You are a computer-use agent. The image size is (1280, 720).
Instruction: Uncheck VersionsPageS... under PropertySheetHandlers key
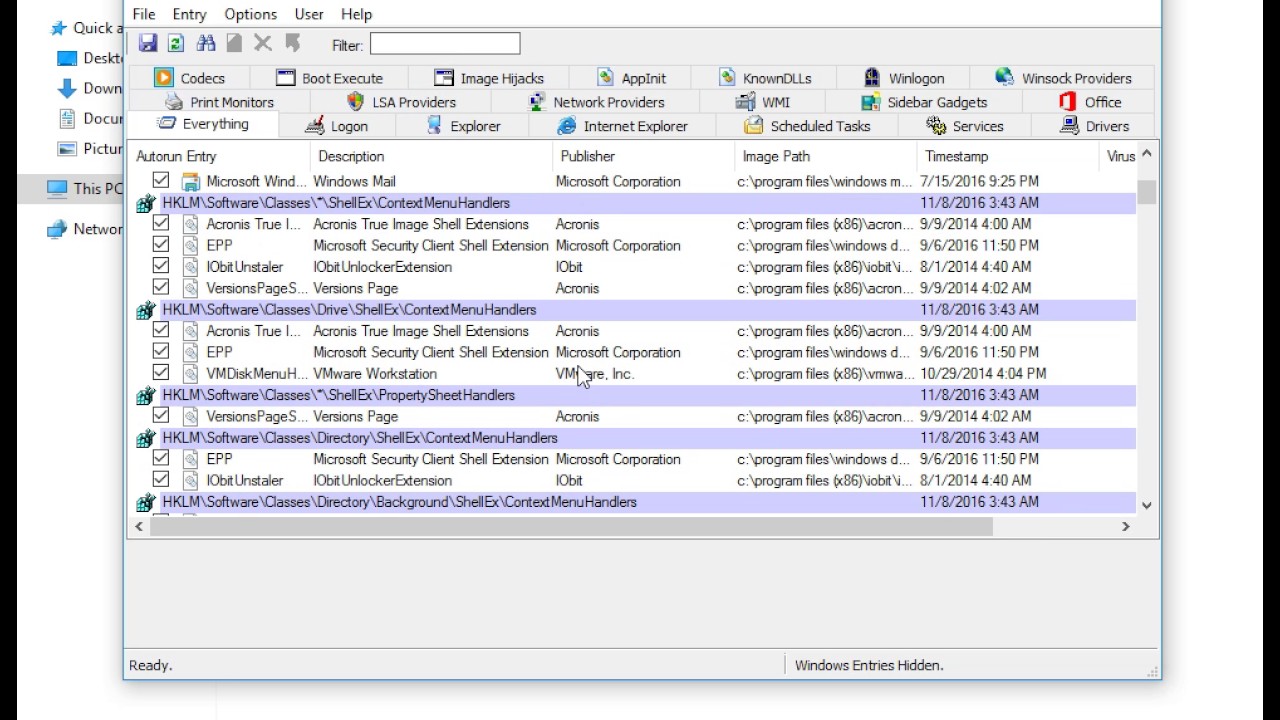tap(161, 416)
